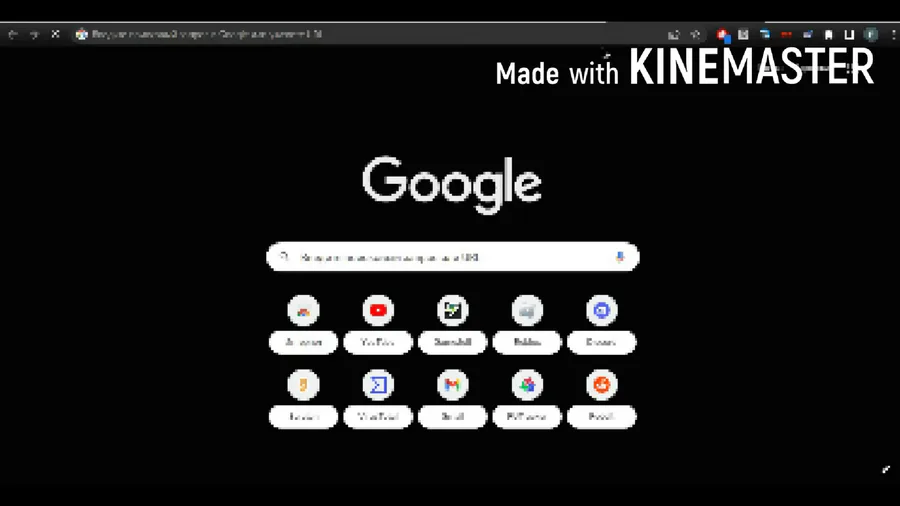The image size is (900, 506).
Task: Click the white bookmark-shaped toolbar icon
Action: (x=828, y=35)
